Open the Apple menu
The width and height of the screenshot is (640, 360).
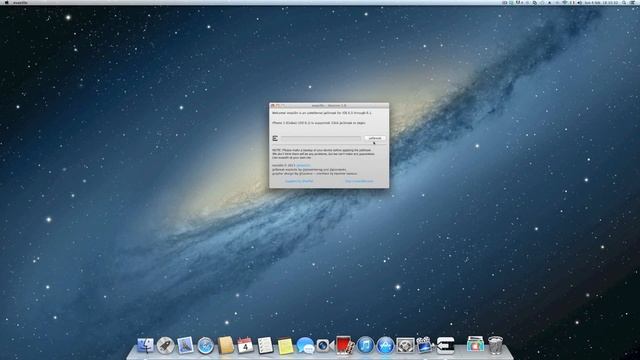6,2
